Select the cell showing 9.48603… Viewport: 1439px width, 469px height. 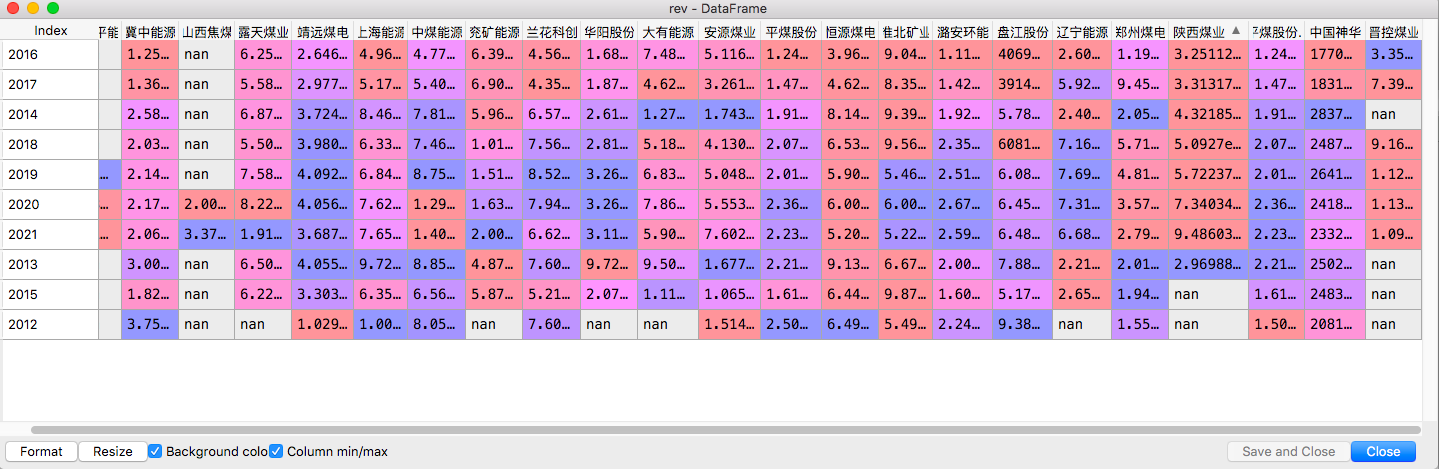coord(1208,234)
